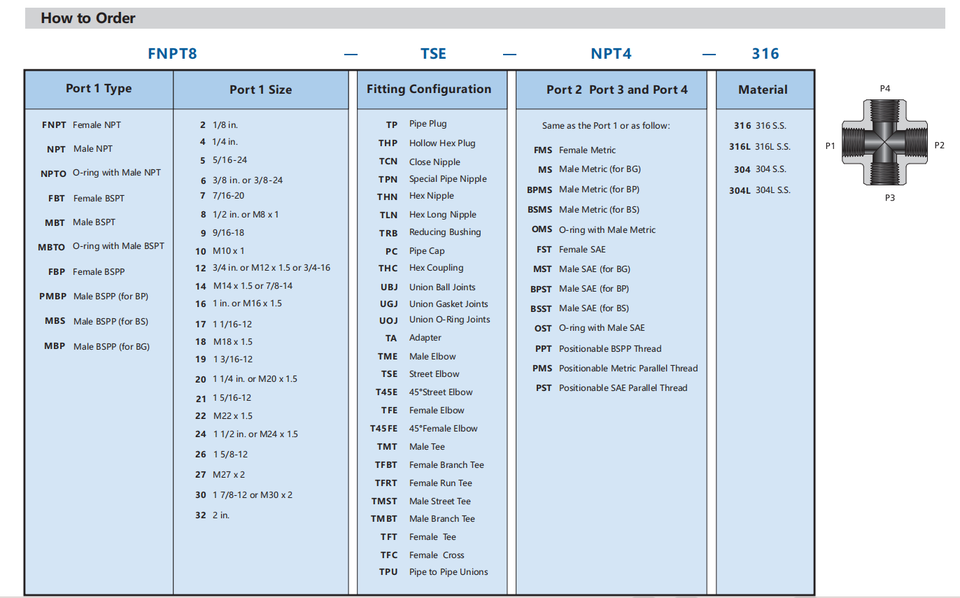Click size '1/2 in. or M8 x 1'
The image size is (960, 598).
[x=239, y=215]
